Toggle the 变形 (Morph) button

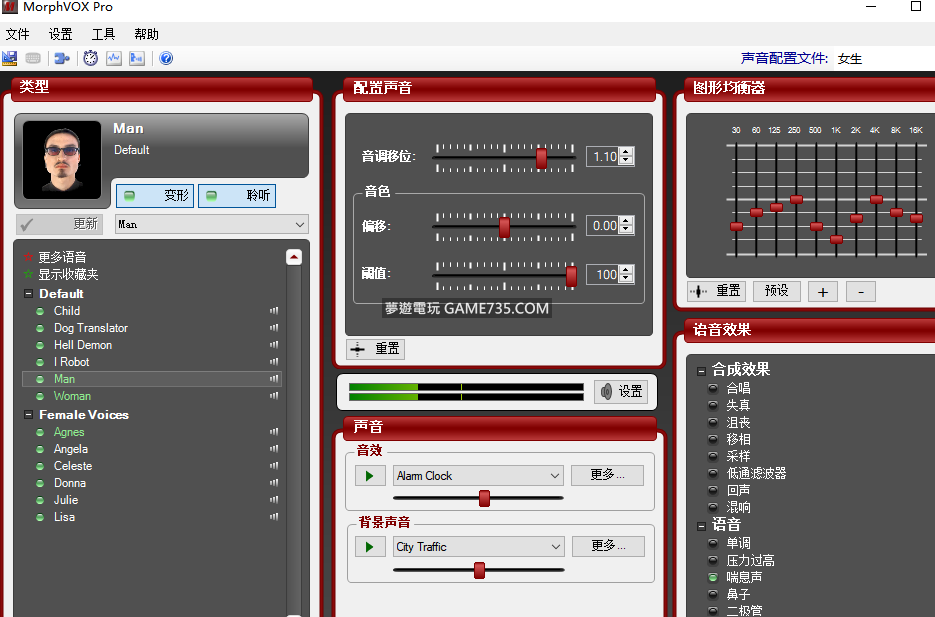[x=155, y=196]
